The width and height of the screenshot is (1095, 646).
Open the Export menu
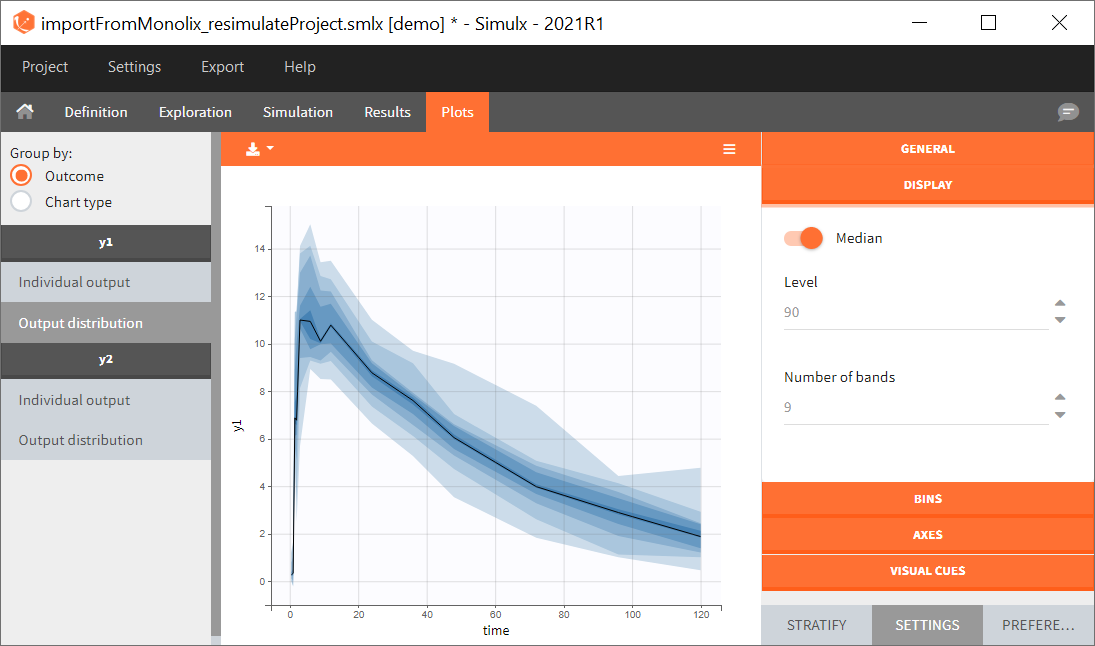pos(222,67)
